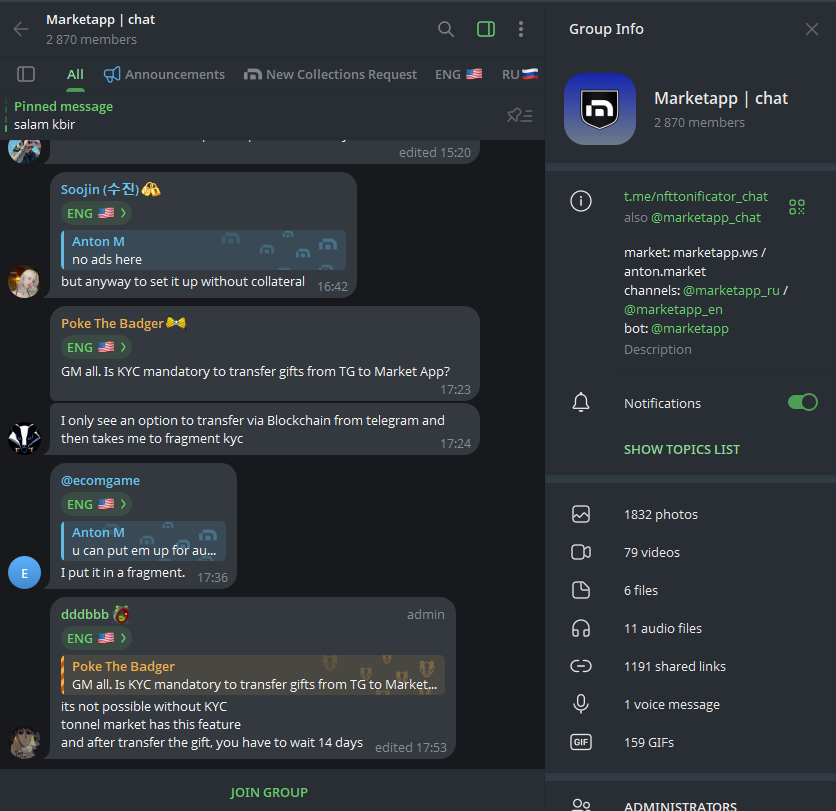Open the 6 files document icon

click(x=581, y=590)
